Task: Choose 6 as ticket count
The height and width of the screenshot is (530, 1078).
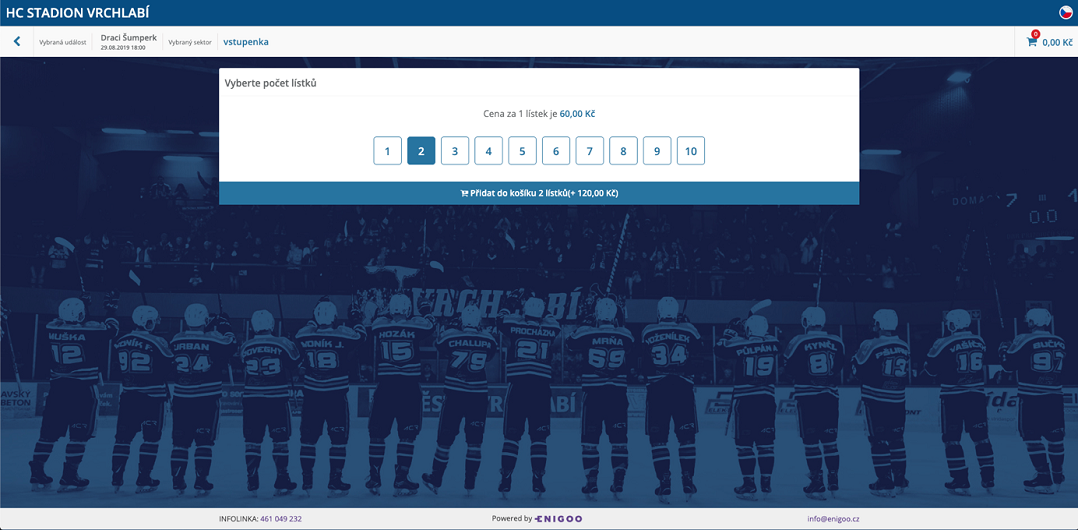Action: (556, 151)
